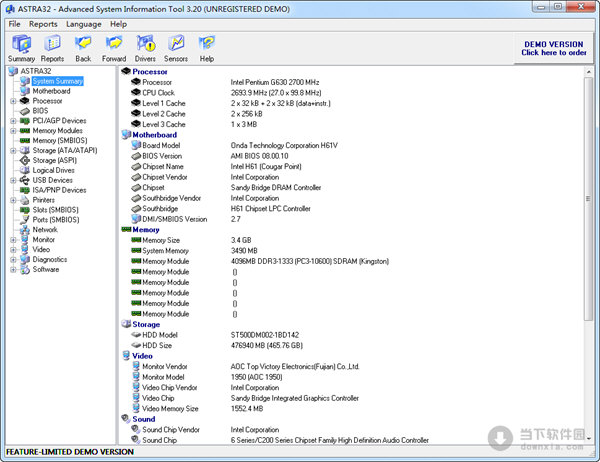Click the Storage section header icon

pos(126,324)
